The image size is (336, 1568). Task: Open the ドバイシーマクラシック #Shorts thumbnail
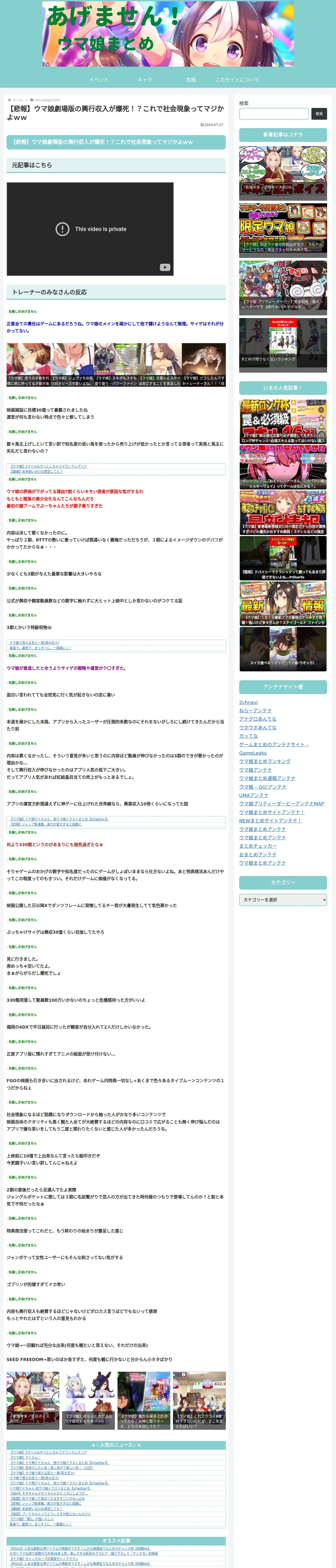[x=283, y=558]
